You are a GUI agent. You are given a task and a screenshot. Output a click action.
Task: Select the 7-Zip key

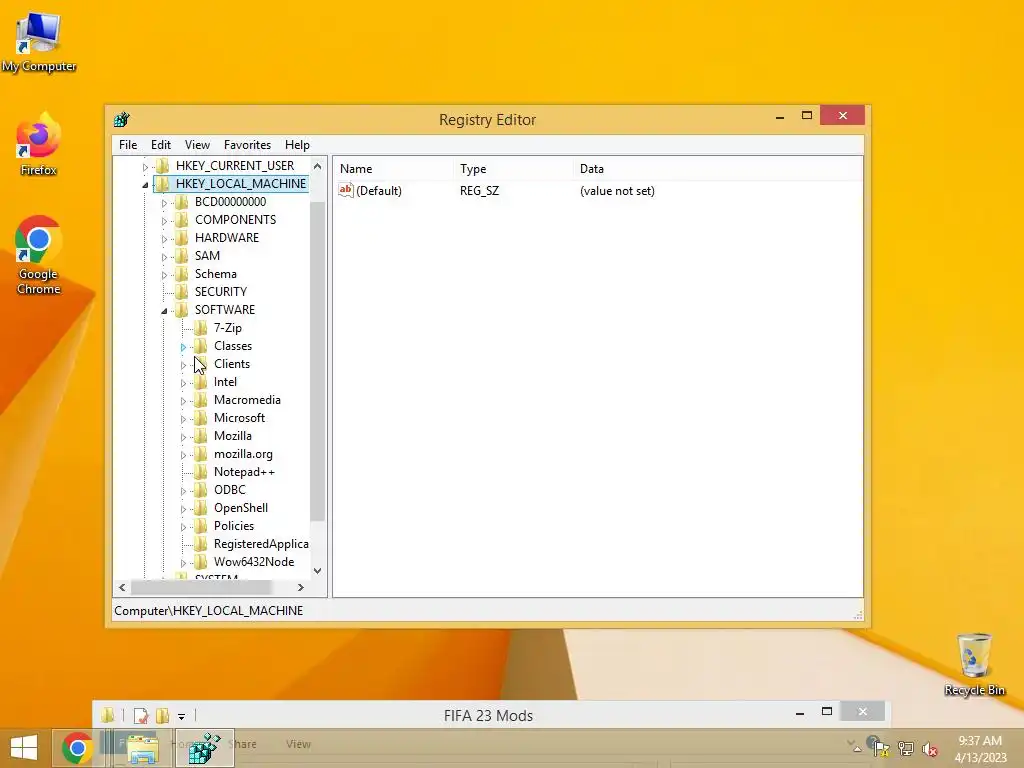pyautogui.click(x=227, y=328)
